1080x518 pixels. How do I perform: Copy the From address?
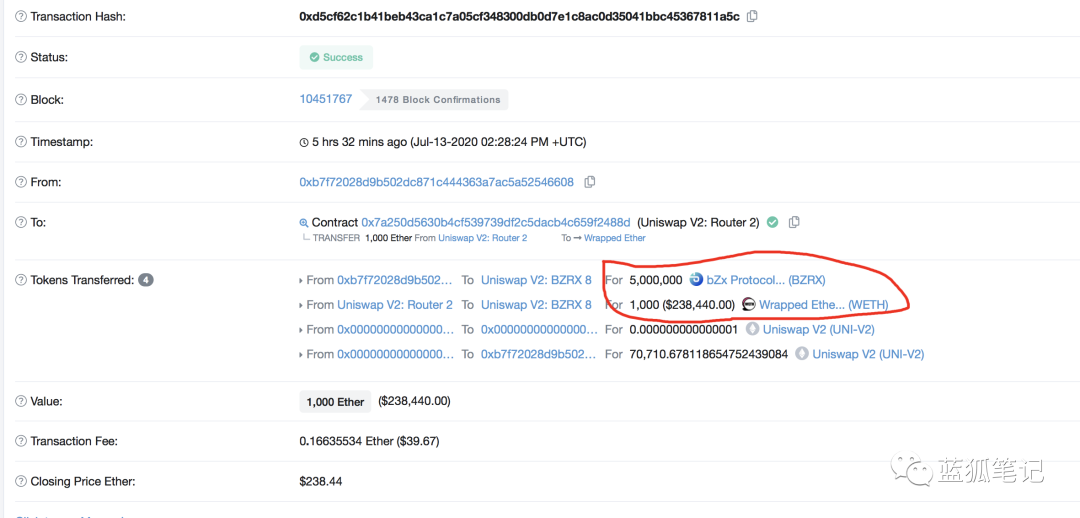click(x=589, y=183)
